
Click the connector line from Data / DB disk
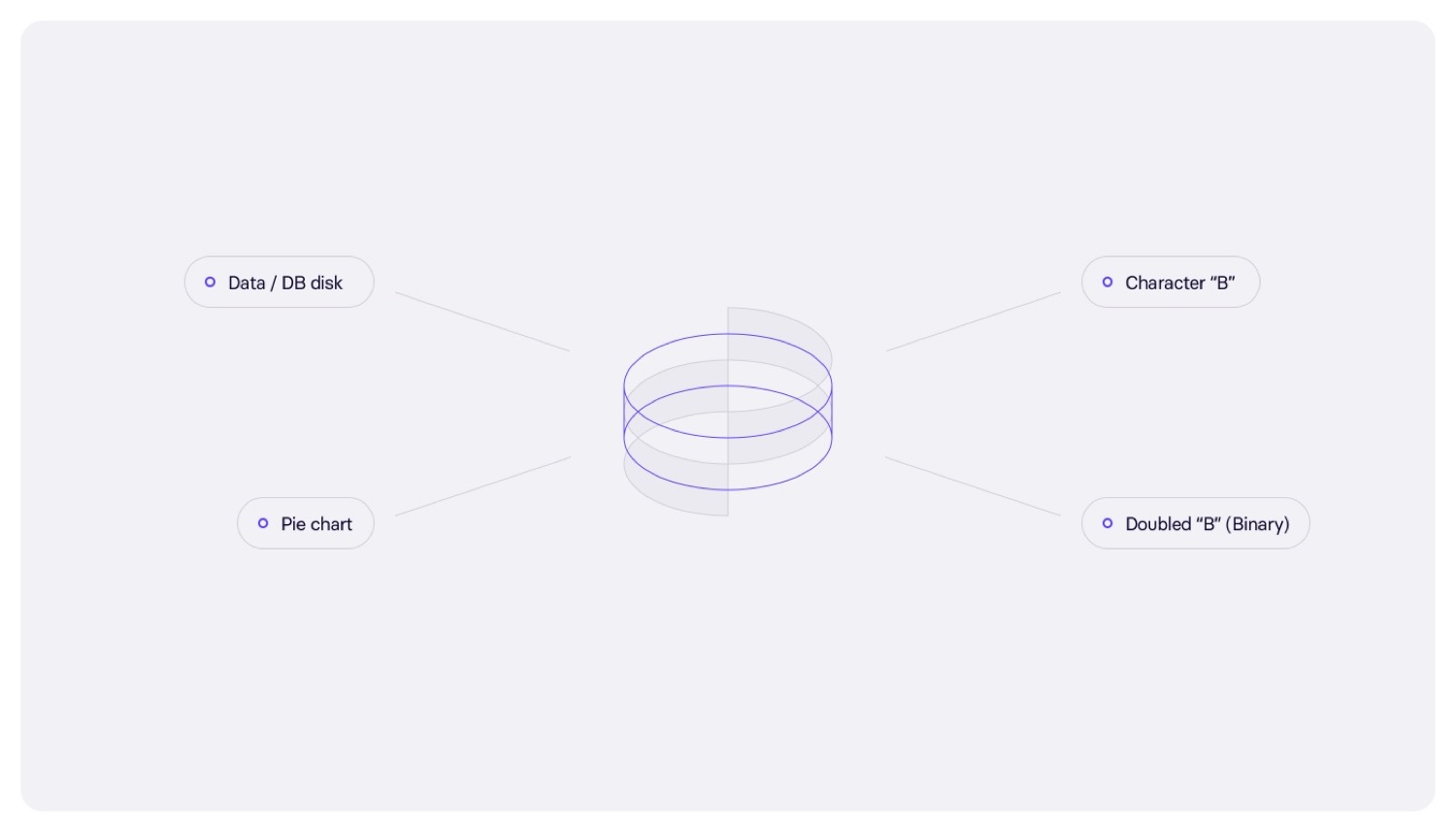(482, 321)
